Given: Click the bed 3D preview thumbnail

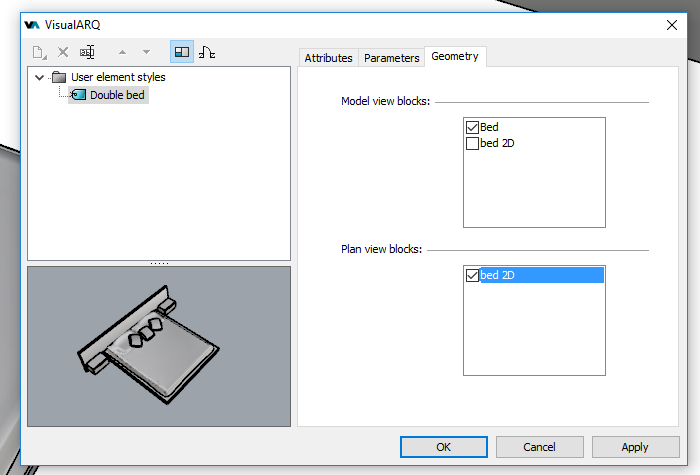Looking at the screenshot, I should (x=159, y=346).
